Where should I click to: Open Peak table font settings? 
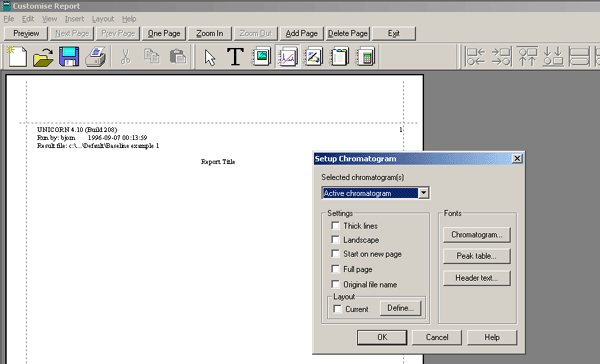point(476,256)
